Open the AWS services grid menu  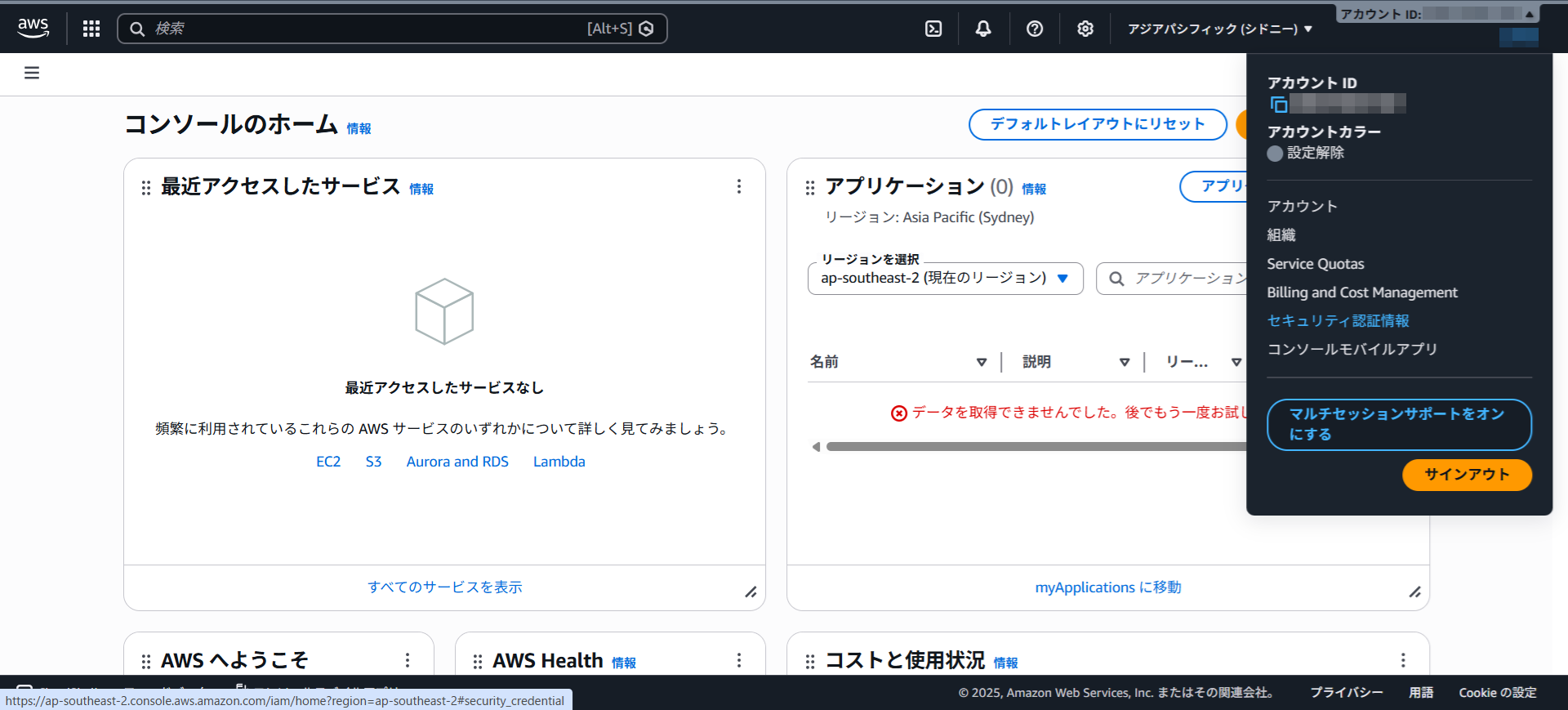(x=91, y=29)
